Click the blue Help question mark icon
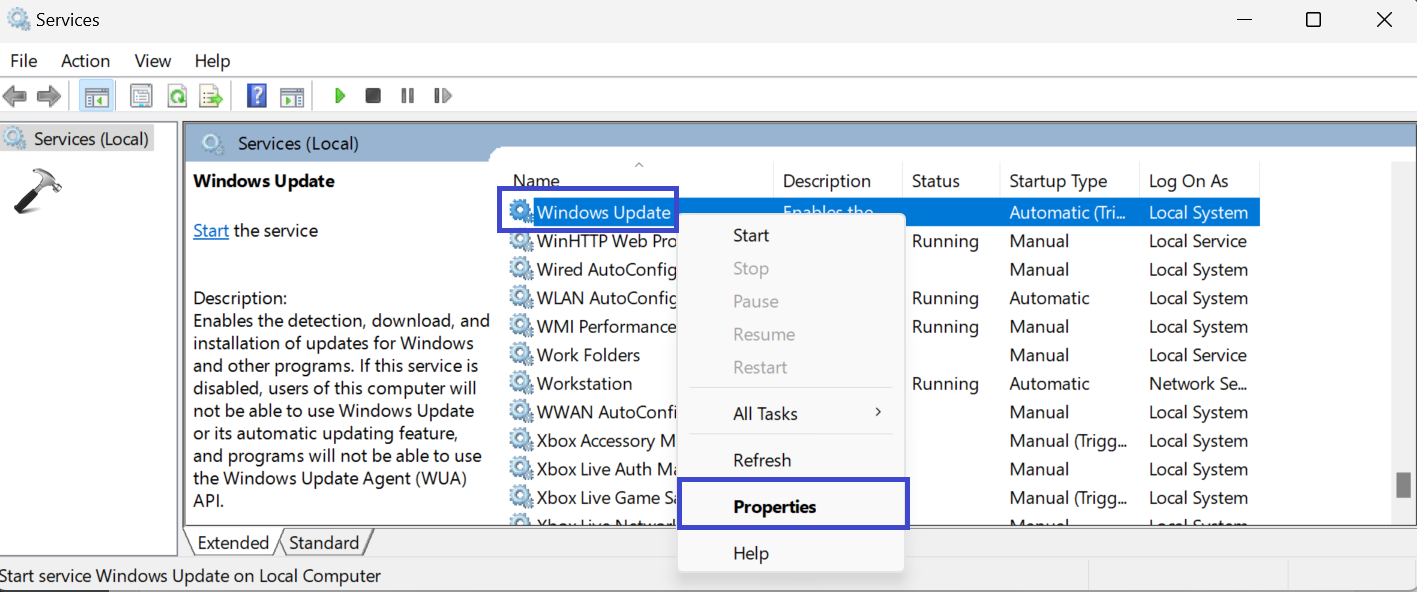 [x=257, y=96]
